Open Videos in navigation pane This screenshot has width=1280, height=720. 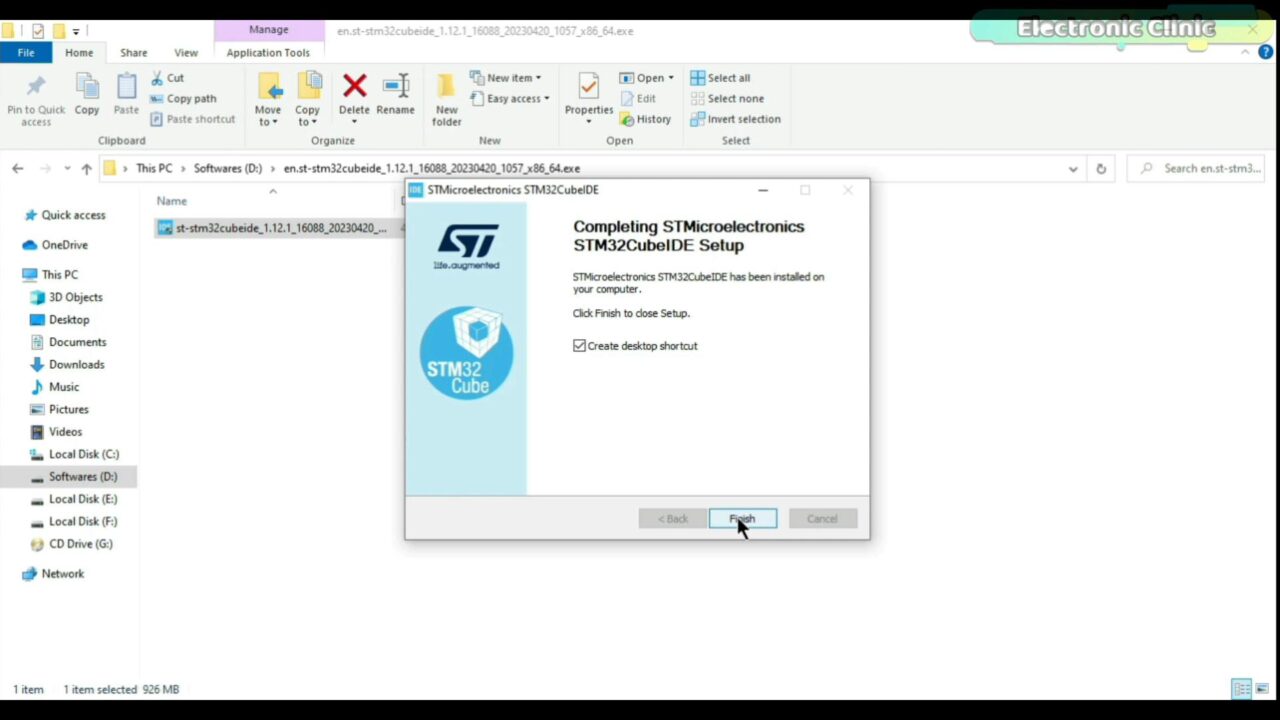tap(65, 432)
